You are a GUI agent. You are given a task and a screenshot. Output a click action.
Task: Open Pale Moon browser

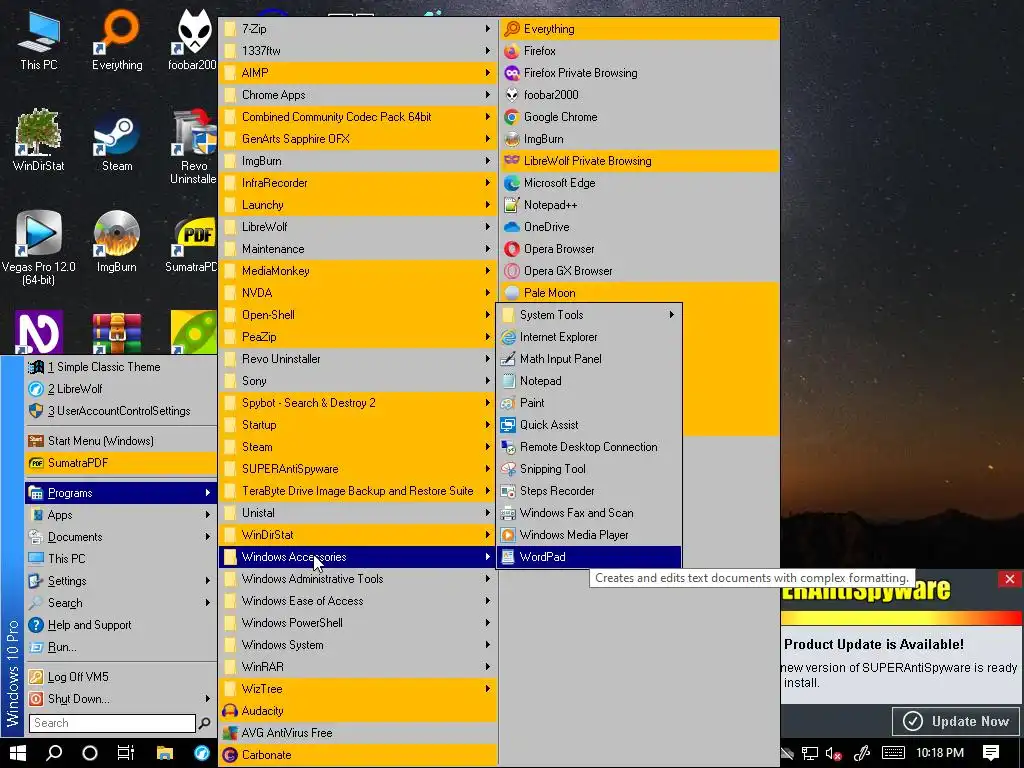(x=640, y=293)
